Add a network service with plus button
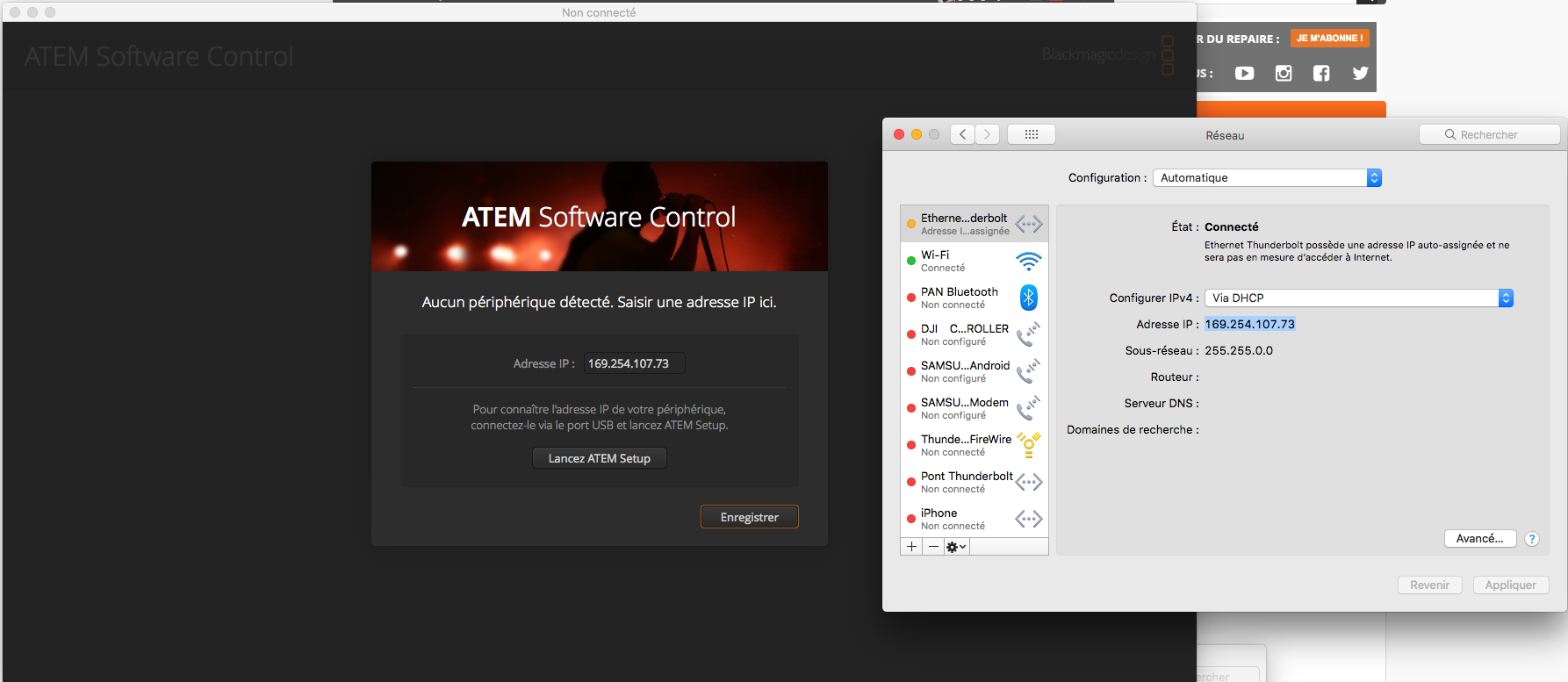Viewport: 1568px width, 682px height. [x=911, y=547]
